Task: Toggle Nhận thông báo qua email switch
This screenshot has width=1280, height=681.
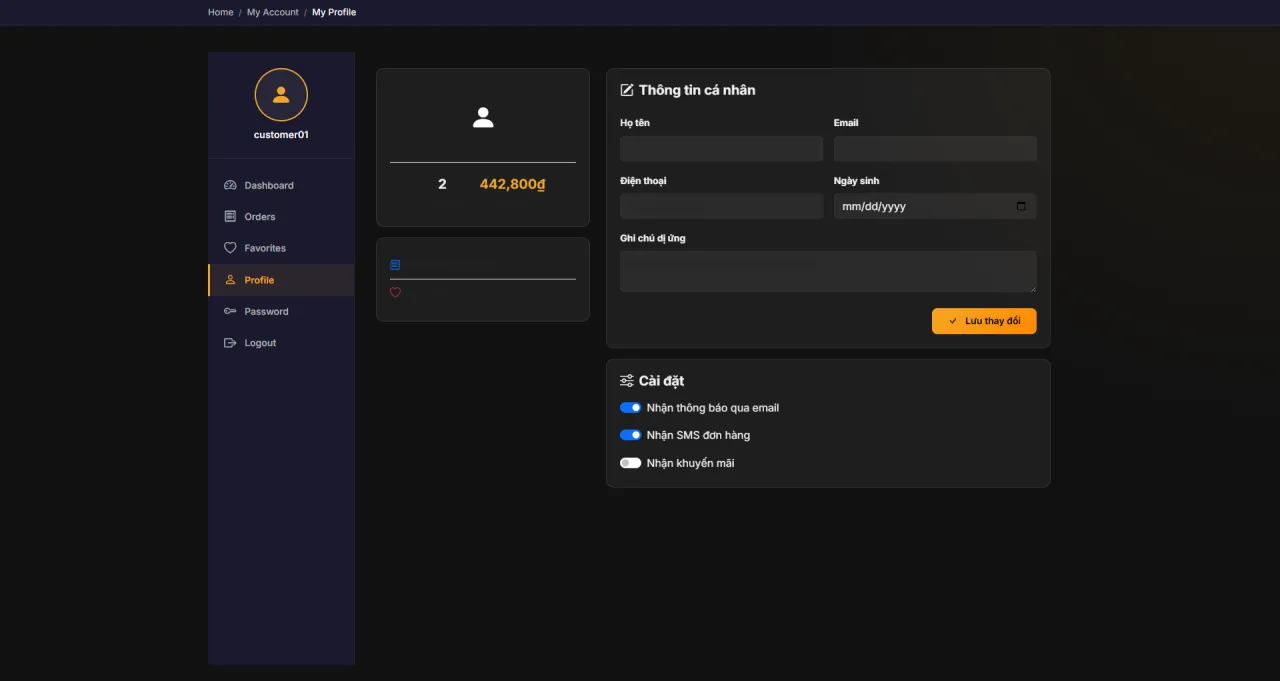Action: click(630, 408)
